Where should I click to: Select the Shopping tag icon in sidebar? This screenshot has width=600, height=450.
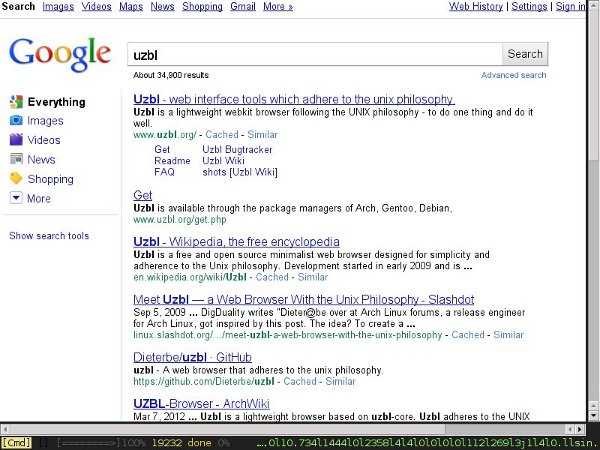(x=16, y=178)
